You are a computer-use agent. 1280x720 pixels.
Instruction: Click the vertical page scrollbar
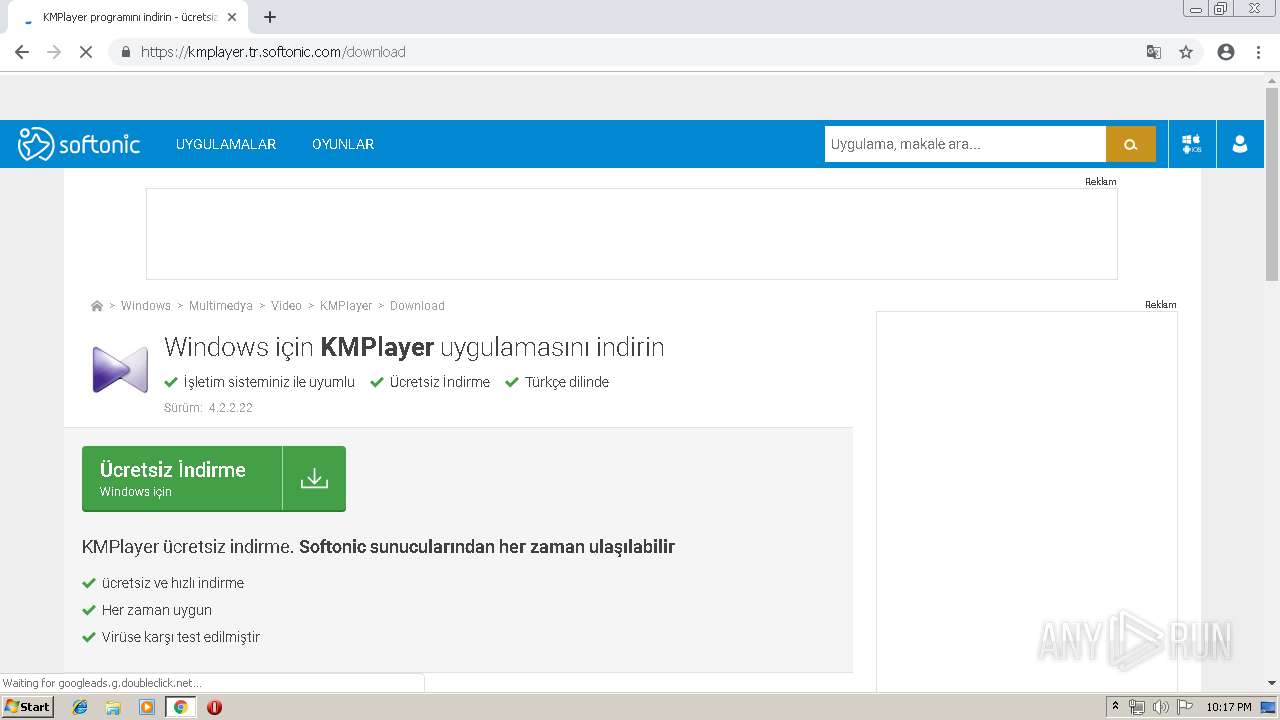(1272, 185)
